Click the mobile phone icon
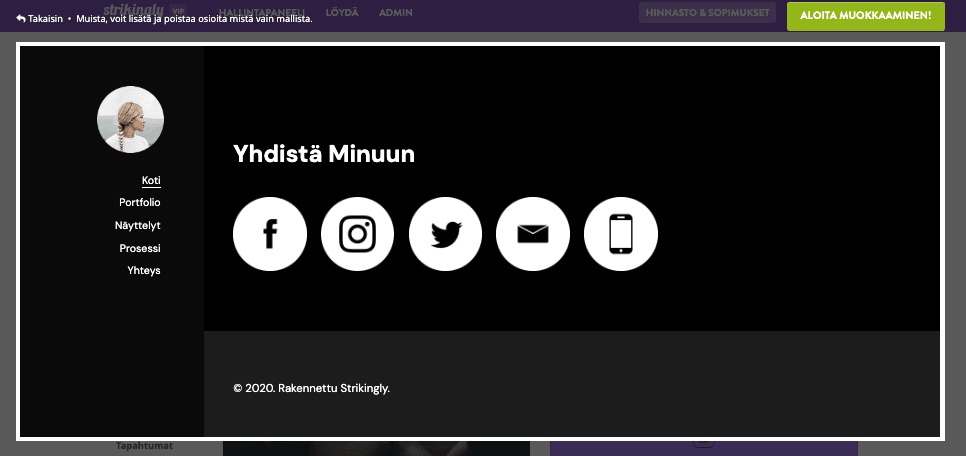 (x=621, y=234)
